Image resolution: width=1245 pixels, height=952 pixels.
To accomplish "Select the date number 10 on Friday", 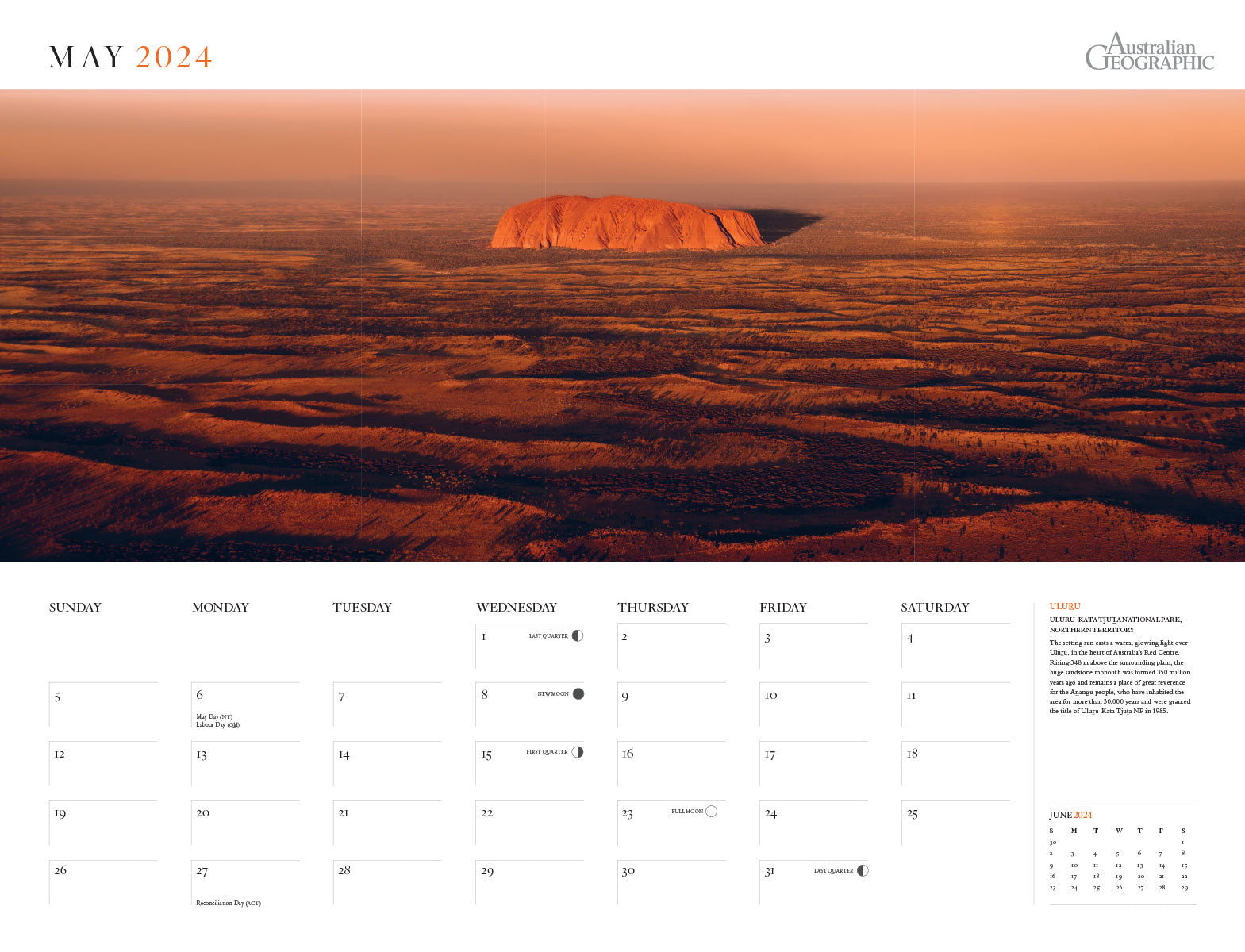I will point(770,695).
